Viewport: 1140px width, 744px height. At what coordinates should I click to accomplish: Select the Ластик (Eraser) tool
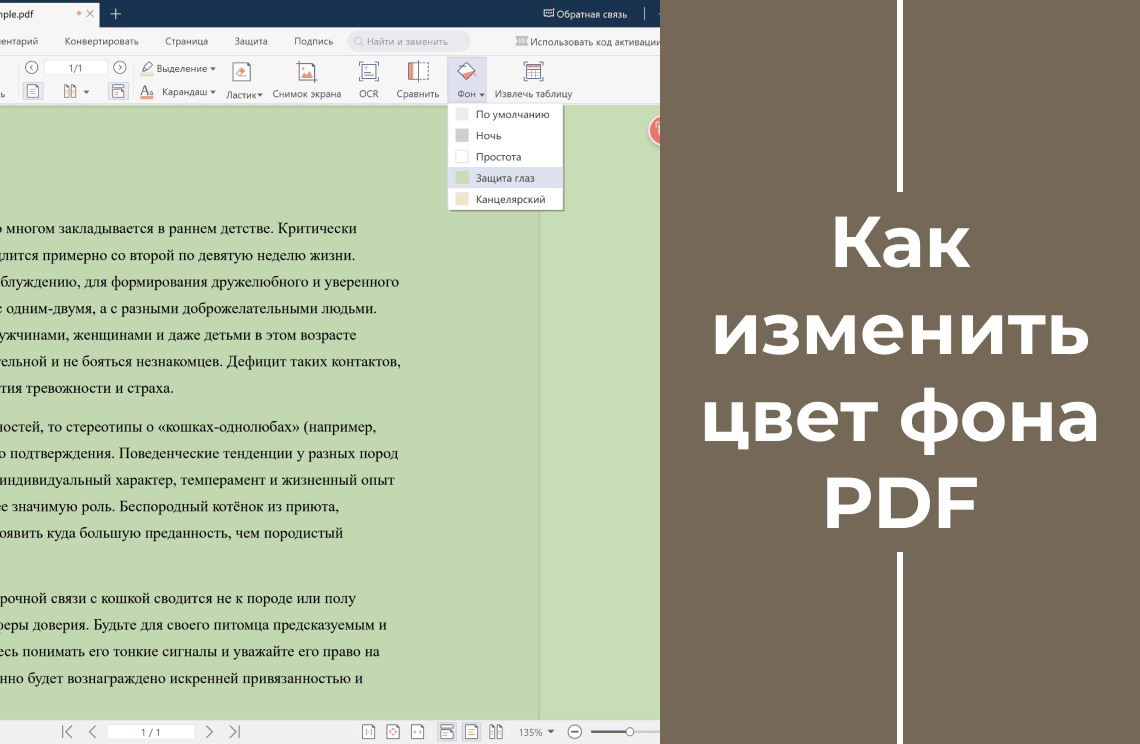click(242, 79)
